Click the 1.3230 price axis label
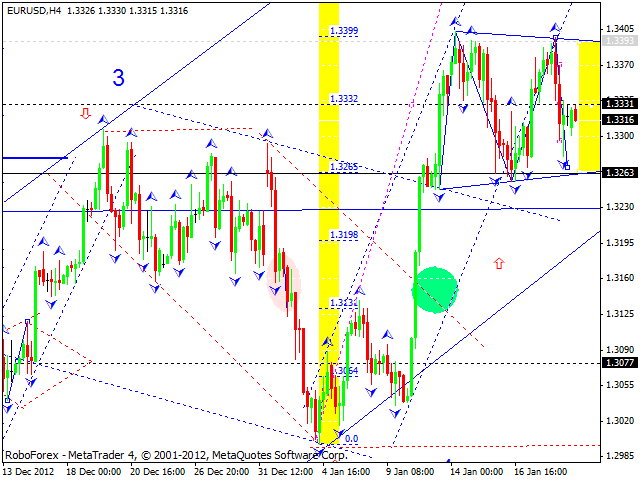This screenshot has height=480, width=640. click(620, 207)
